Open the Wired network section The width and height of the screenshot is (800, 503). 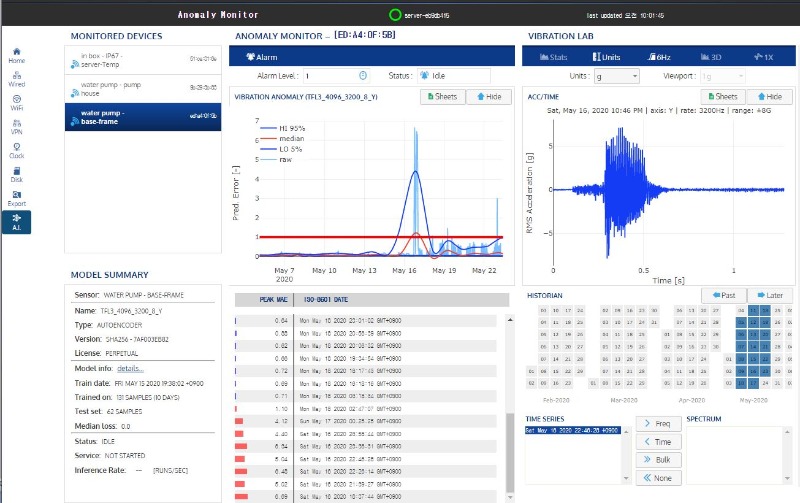(x=16, y=79)
